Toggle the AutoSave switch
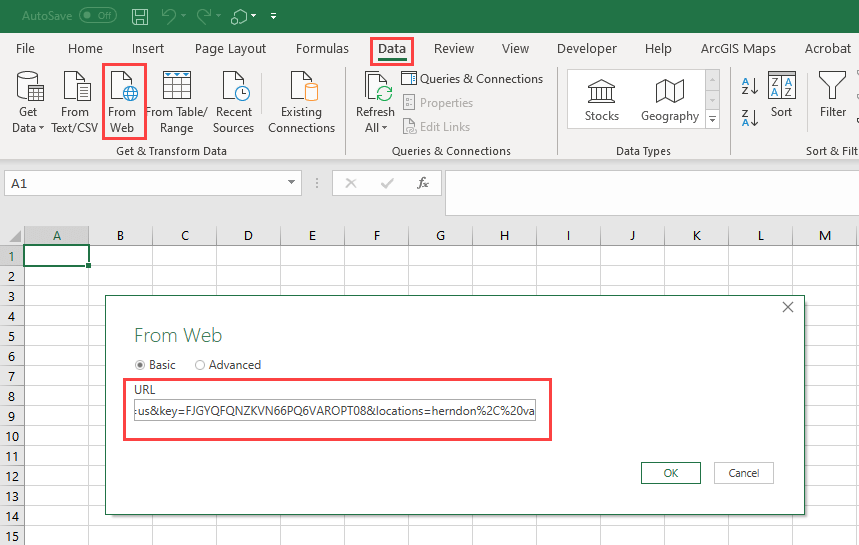 click(97, 16)
